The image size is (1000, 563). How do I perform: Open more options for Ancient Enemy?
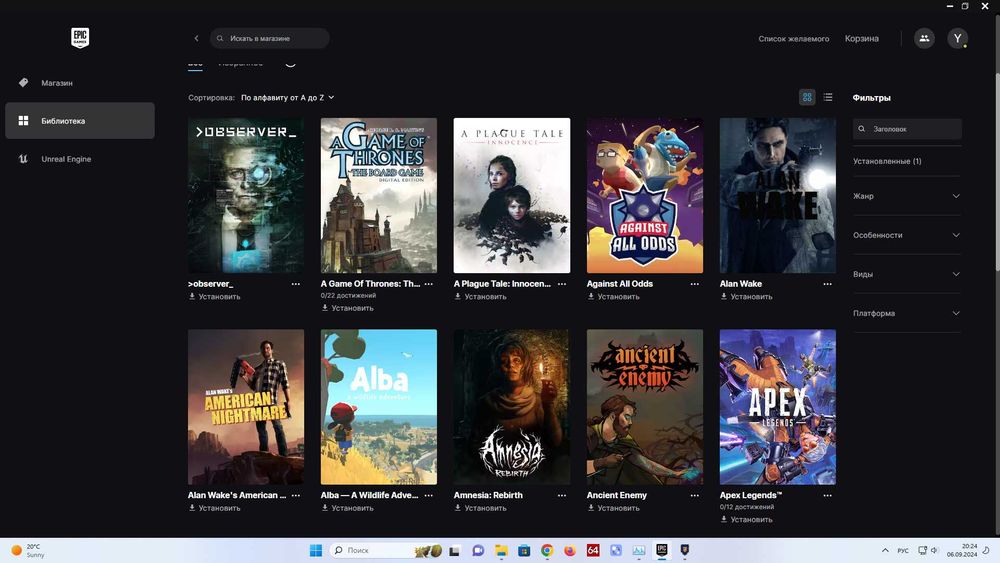[695, 495]
